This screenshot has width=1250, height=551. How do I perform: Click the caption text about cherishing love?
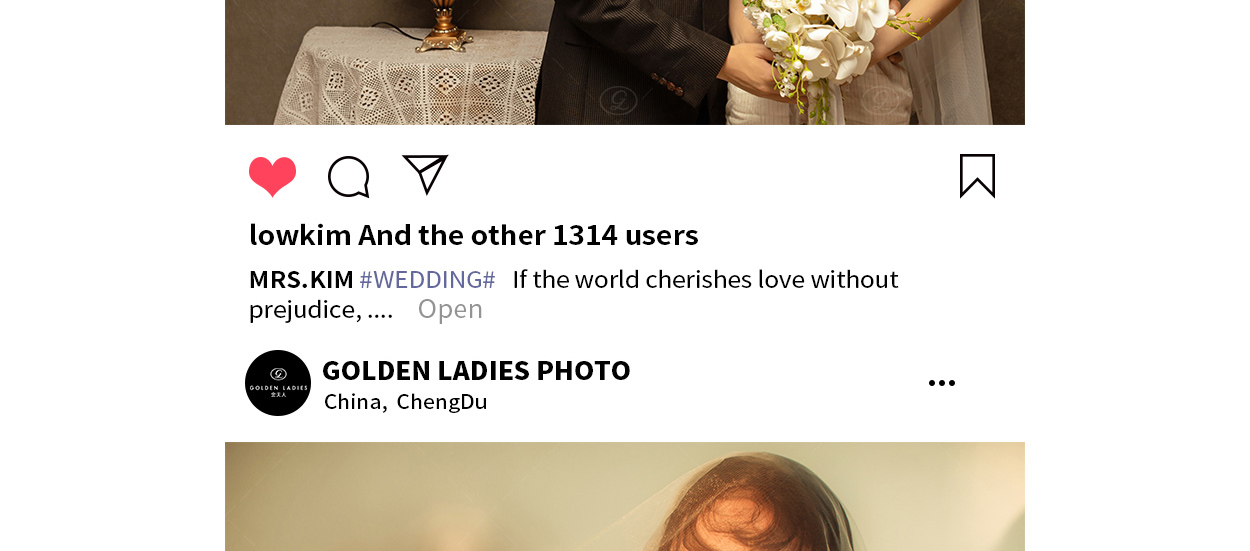pyautogui.click(x=705, y=280)
